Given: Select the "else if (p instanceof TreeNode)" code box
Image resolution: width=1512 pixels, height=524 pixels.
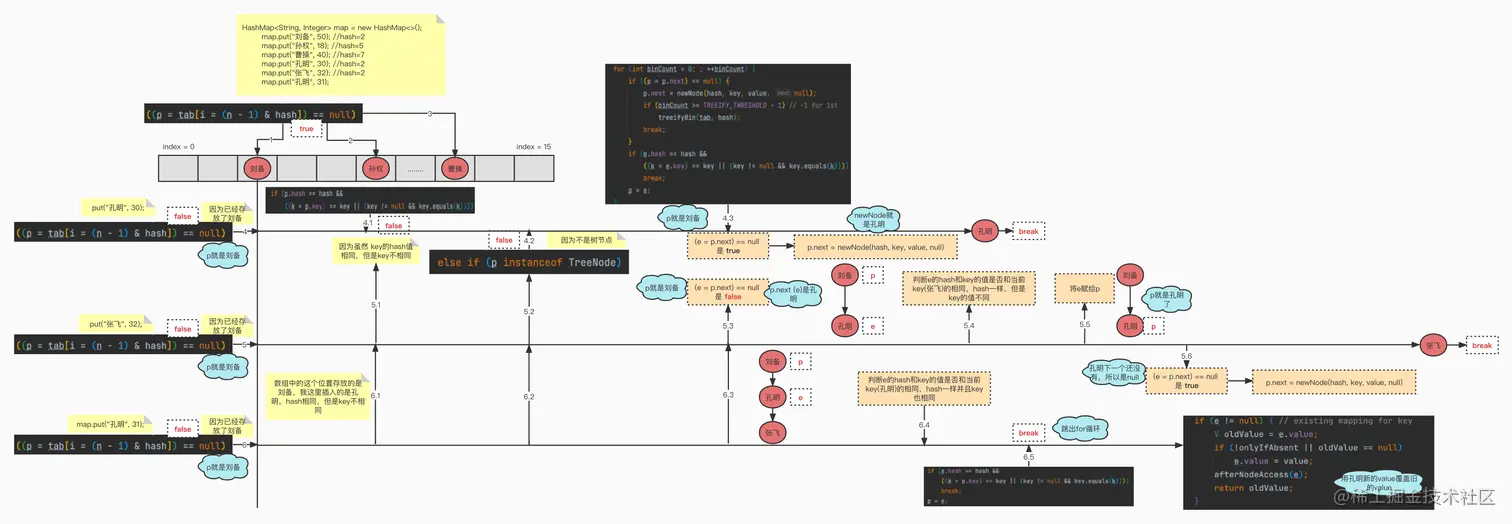Looking at the screenshot, I should pyautogui.click(x=530, y=262).
